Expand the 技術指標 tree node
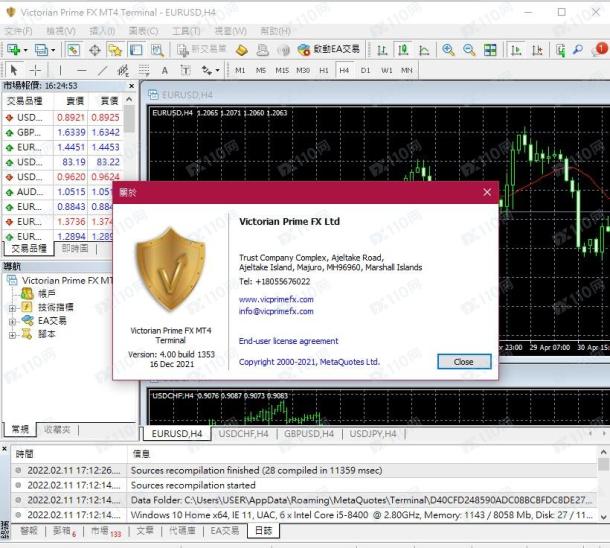Screen dimensions: 610x548 click(x=12, y=308)
